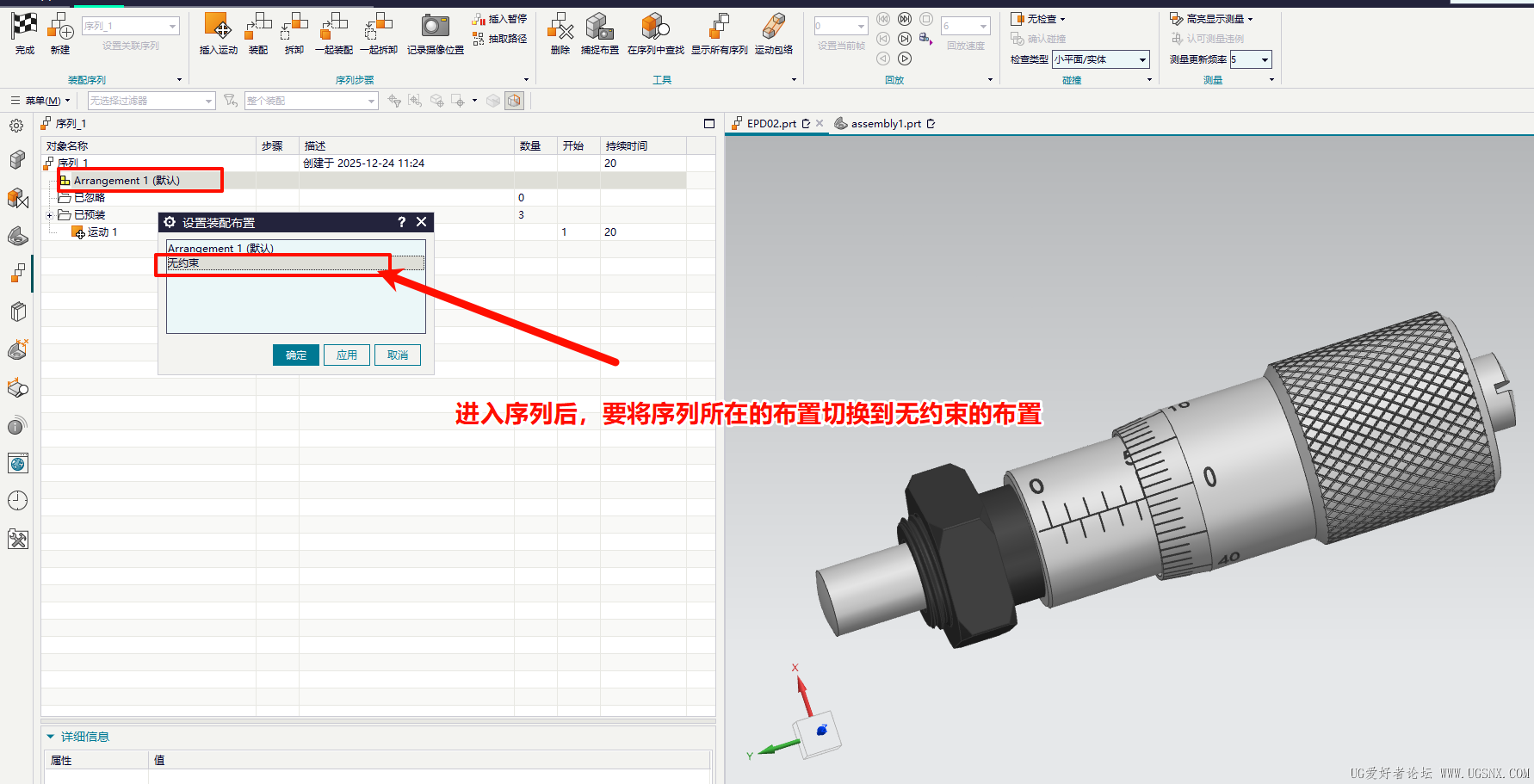Select 无约束 in the arrangement list
Image resolution: width=1534 pixels, height=784 pixels.
pyautogui.click(x=295, y=263)
